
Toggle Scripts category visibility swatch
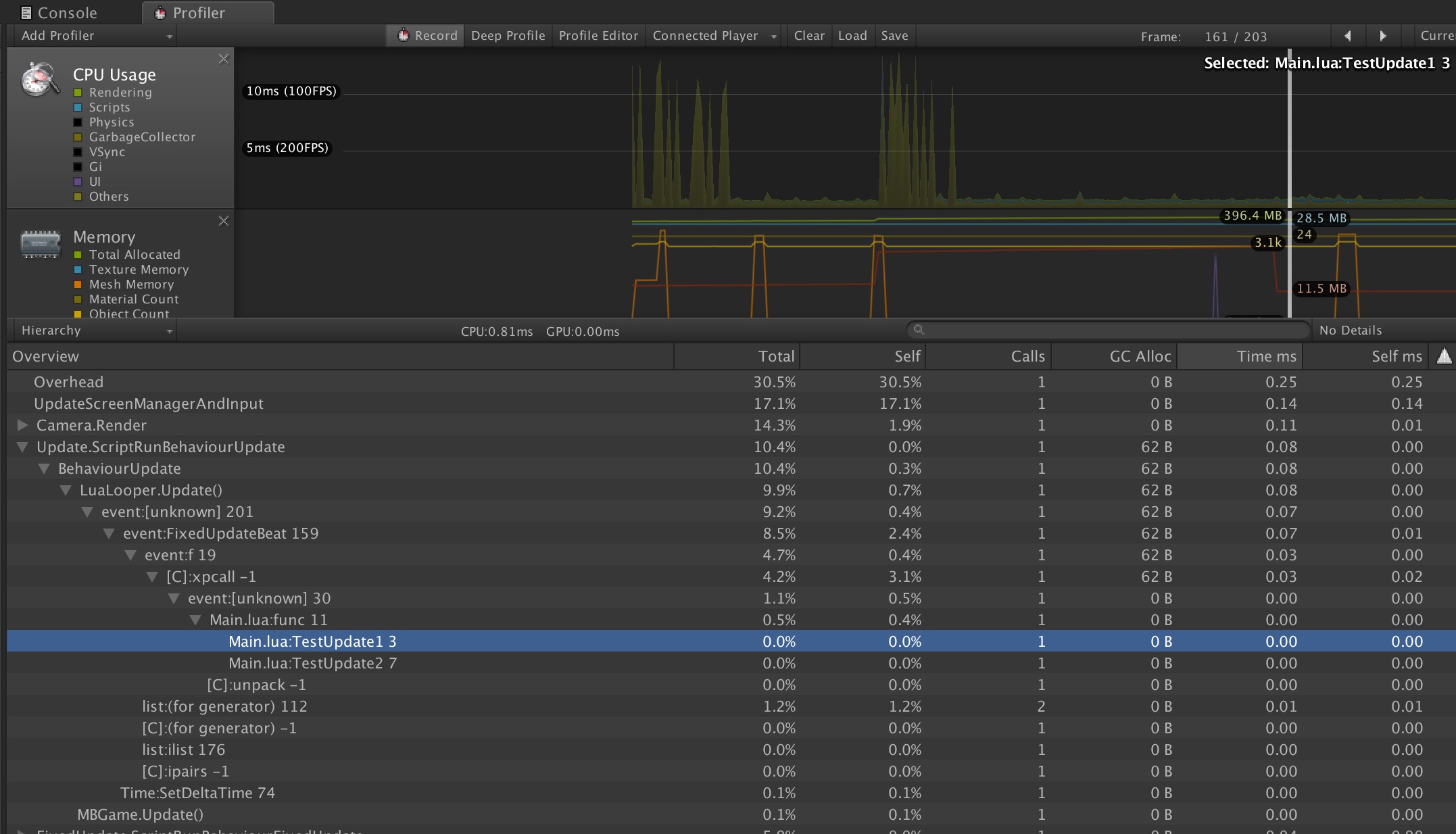[x=78, y=107]
